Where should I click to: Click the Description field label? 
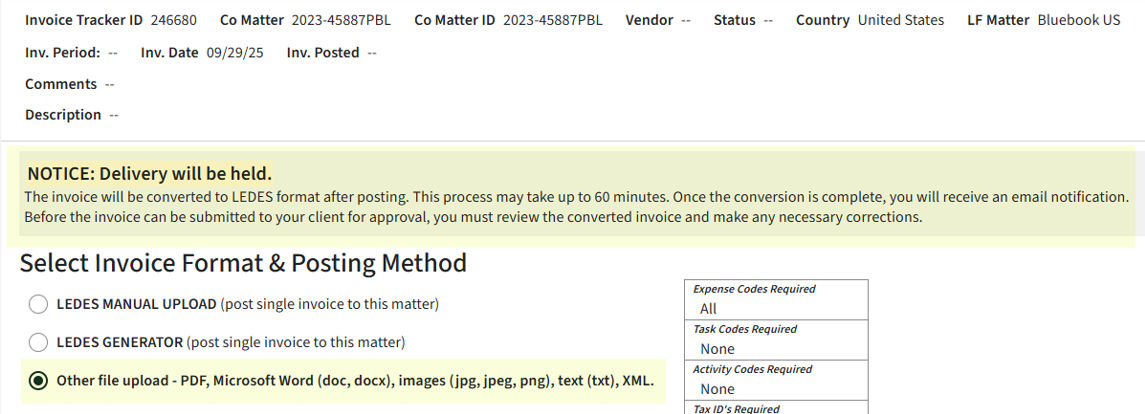pyautogui.click(x=63, y=115)
